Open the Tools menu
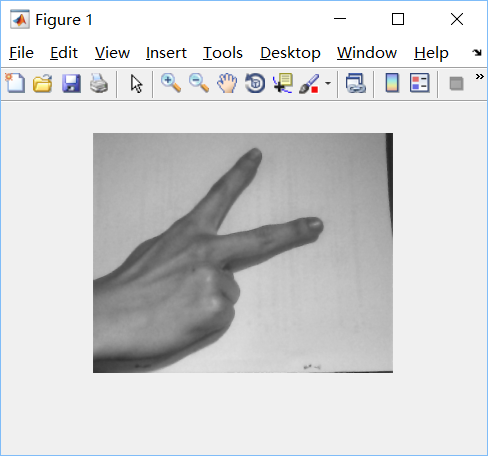Screen dimensions: 488x456 coord(223,53)
